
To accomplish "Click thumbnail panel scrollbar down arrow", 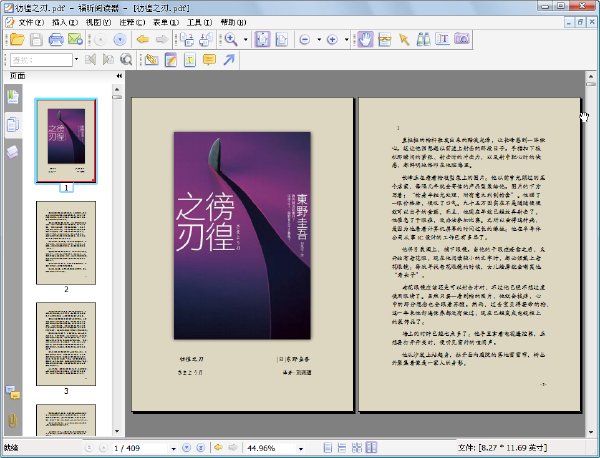I will 117,431.
